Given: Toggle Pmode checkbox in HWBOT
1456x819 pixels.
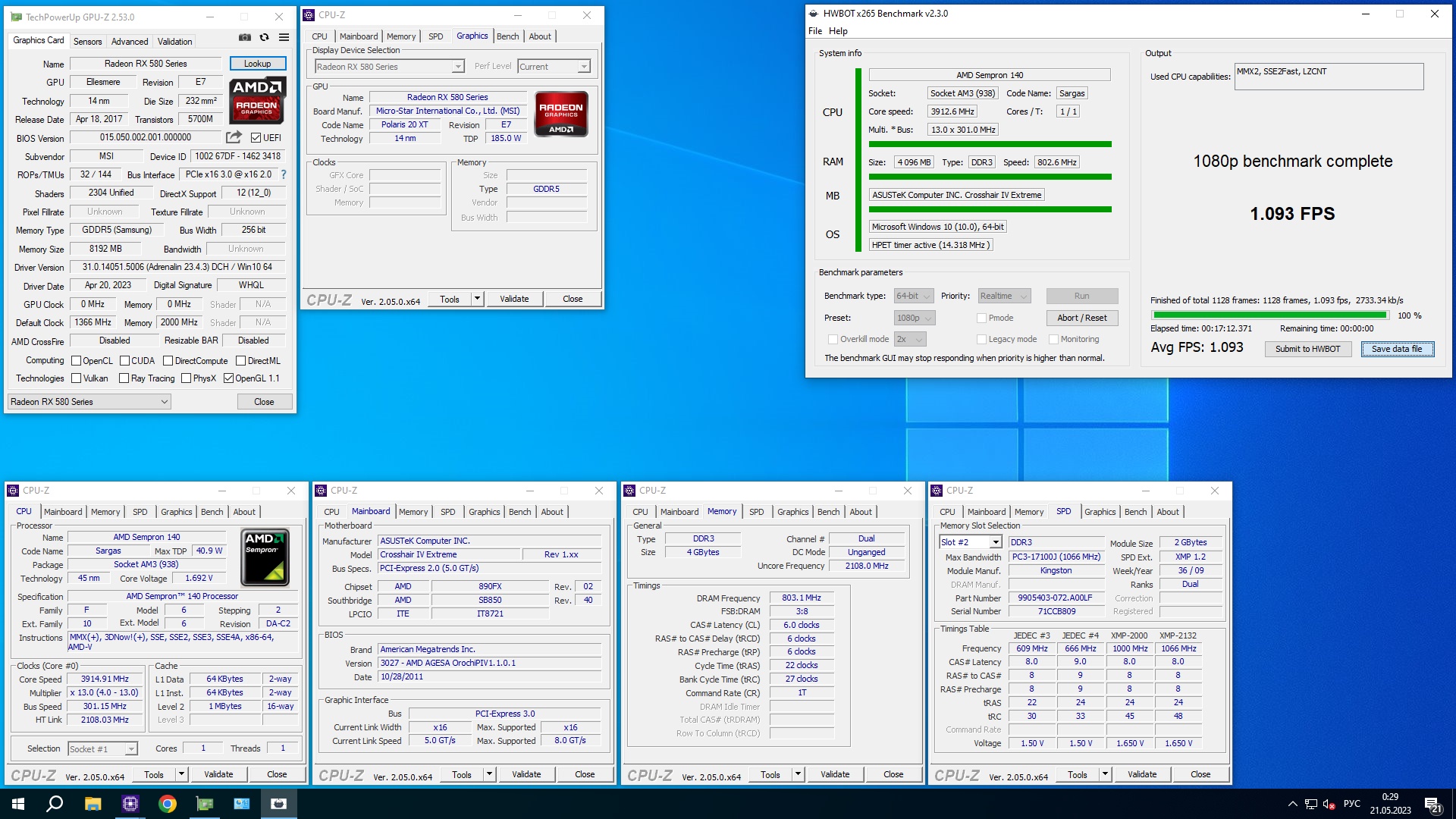Looking at the screenshot, I should pyautogui.click(x=981, y=318).
